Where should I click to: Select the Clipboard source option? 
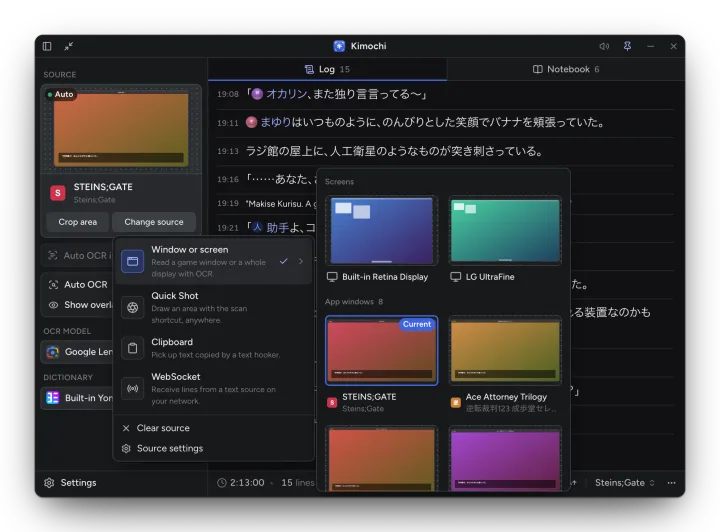coord(214,348)
